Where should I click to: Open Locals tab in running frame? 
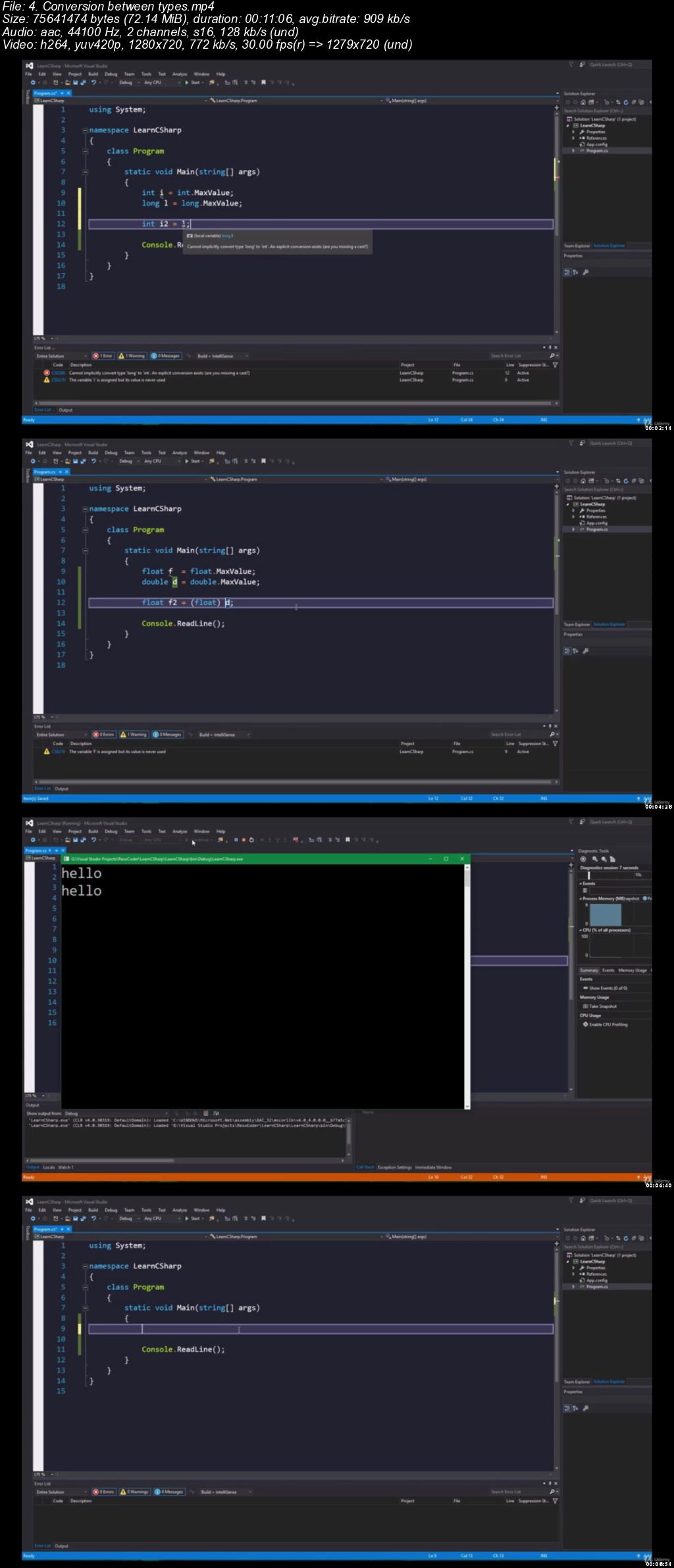point(49,1167)
